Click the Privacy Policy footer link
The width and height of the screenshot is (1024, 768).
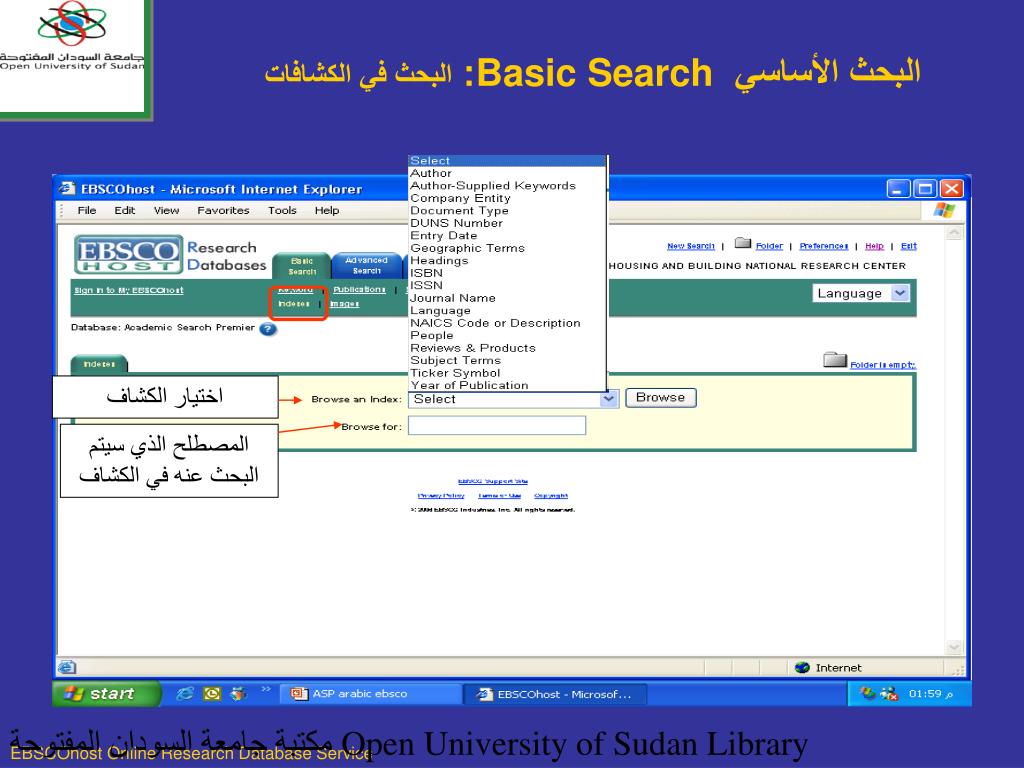(x=441, y=496)
